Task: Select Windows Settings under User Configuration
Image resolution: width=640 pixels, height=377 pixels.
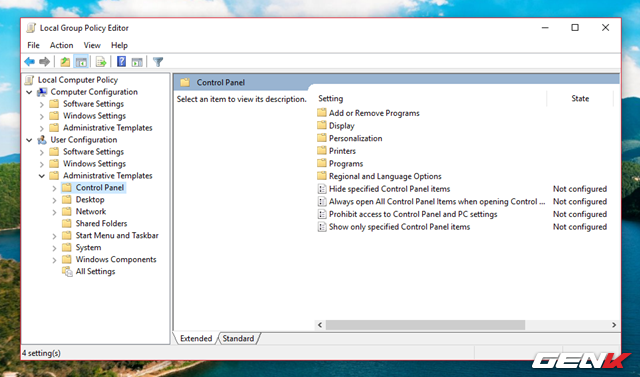Action: [x=94, y=164]
